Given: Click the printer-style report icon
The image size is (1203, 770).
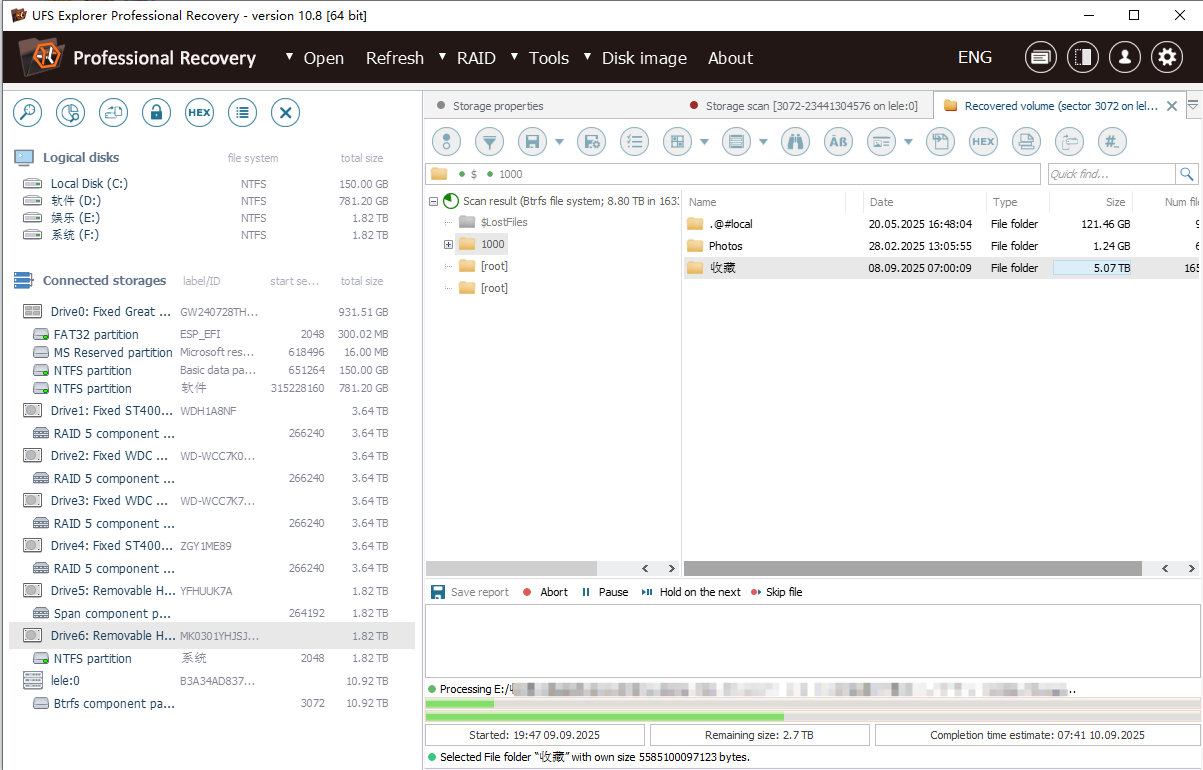Looking at the screenshot, I should [x=1026, y=142].
